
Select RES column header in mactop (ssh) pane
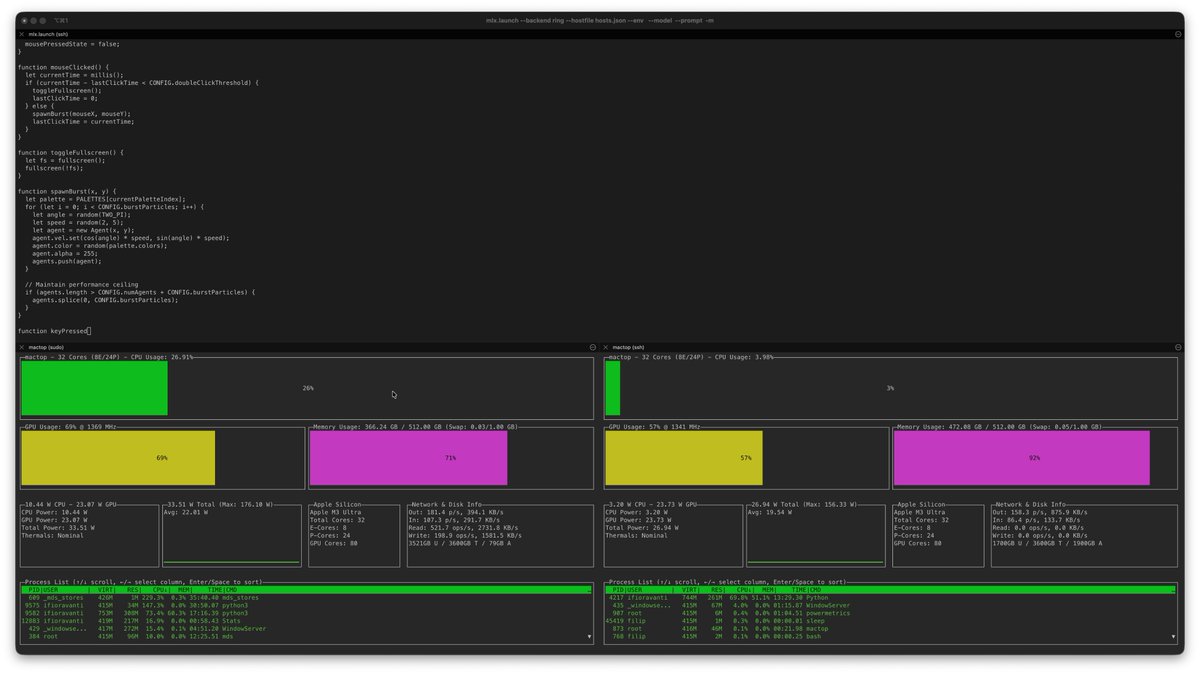pos(717,590)
